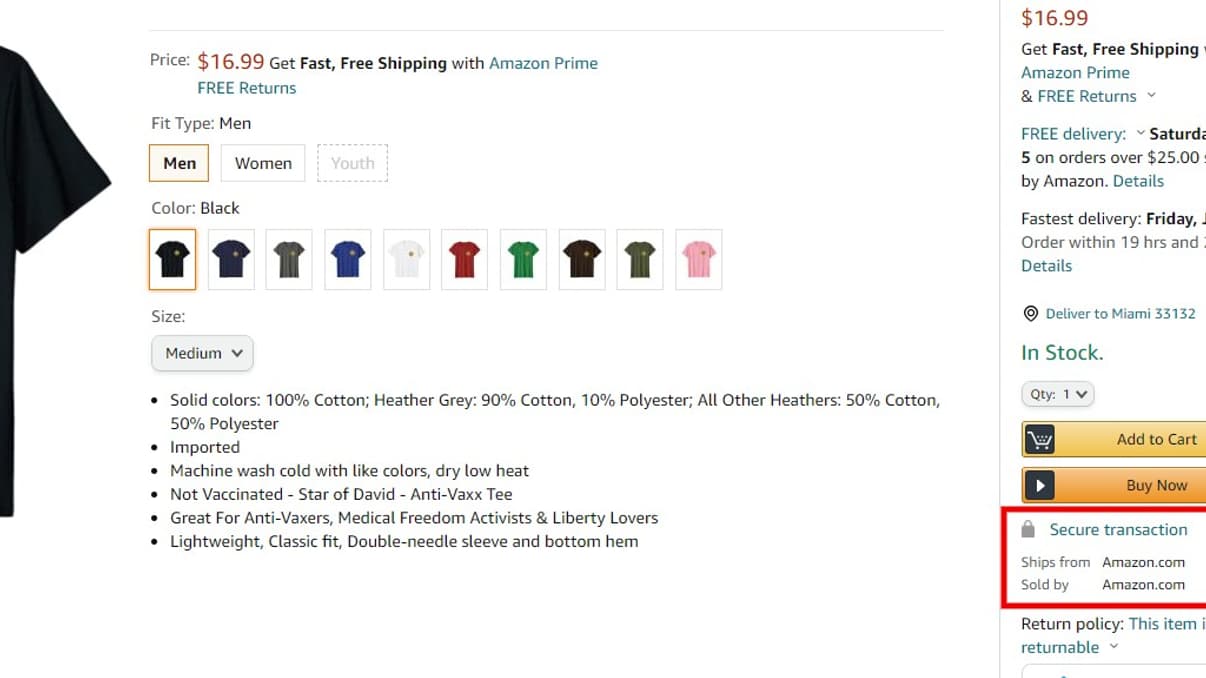Select the pink color swatch
Screen dimensions: 1206x678
698,260
